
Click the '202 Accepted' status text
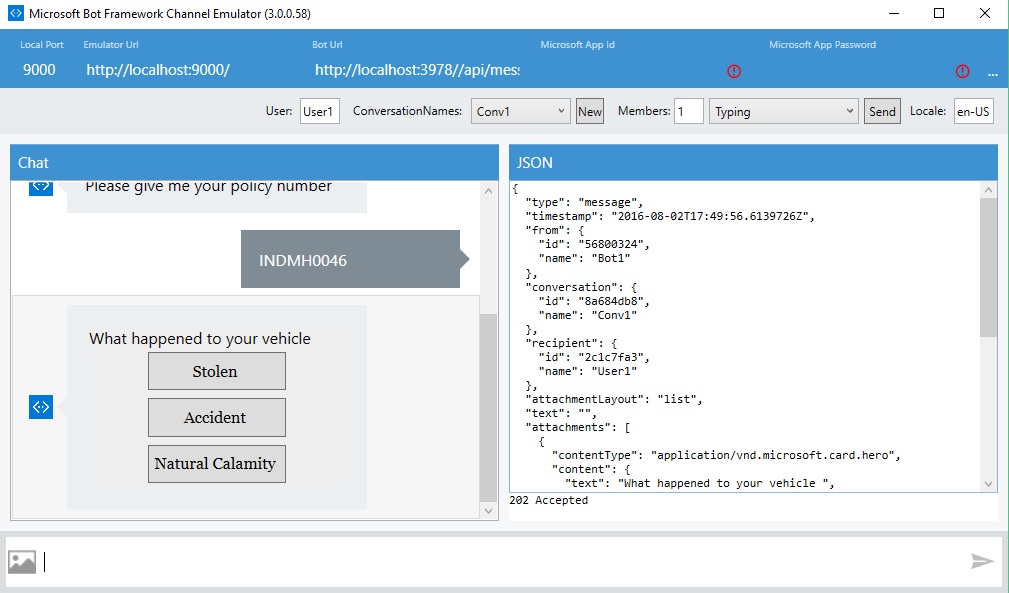pos(548,500)
